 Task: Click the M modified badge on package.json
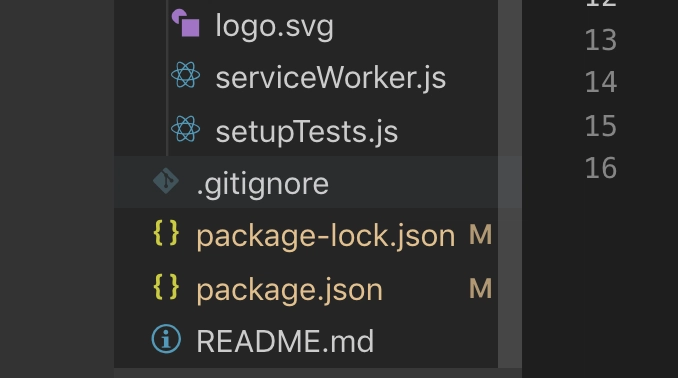coord(480,288)
